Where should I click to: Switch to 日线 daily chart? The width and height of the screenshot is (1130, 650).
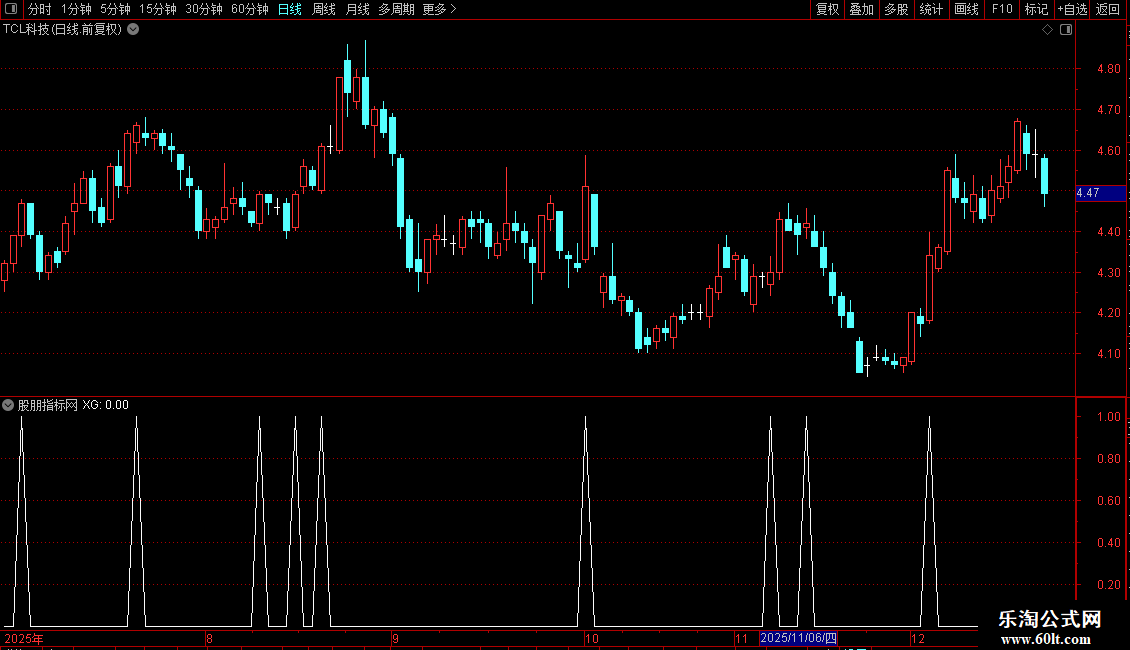pos(290,9)
